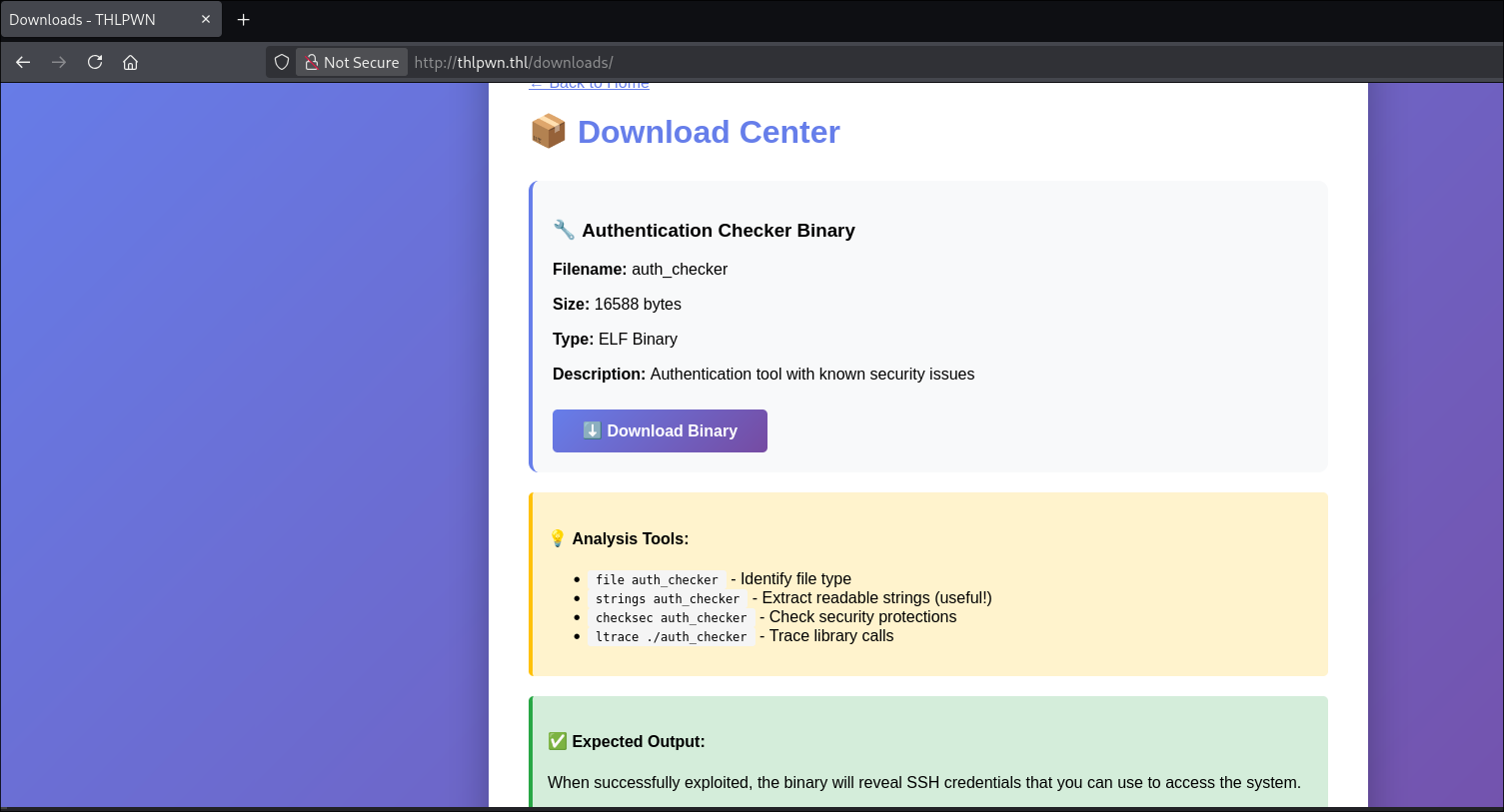The height and width of the screenshot is (812, 1504).
Task: Open a new tab with plus button
Action: 243,19
